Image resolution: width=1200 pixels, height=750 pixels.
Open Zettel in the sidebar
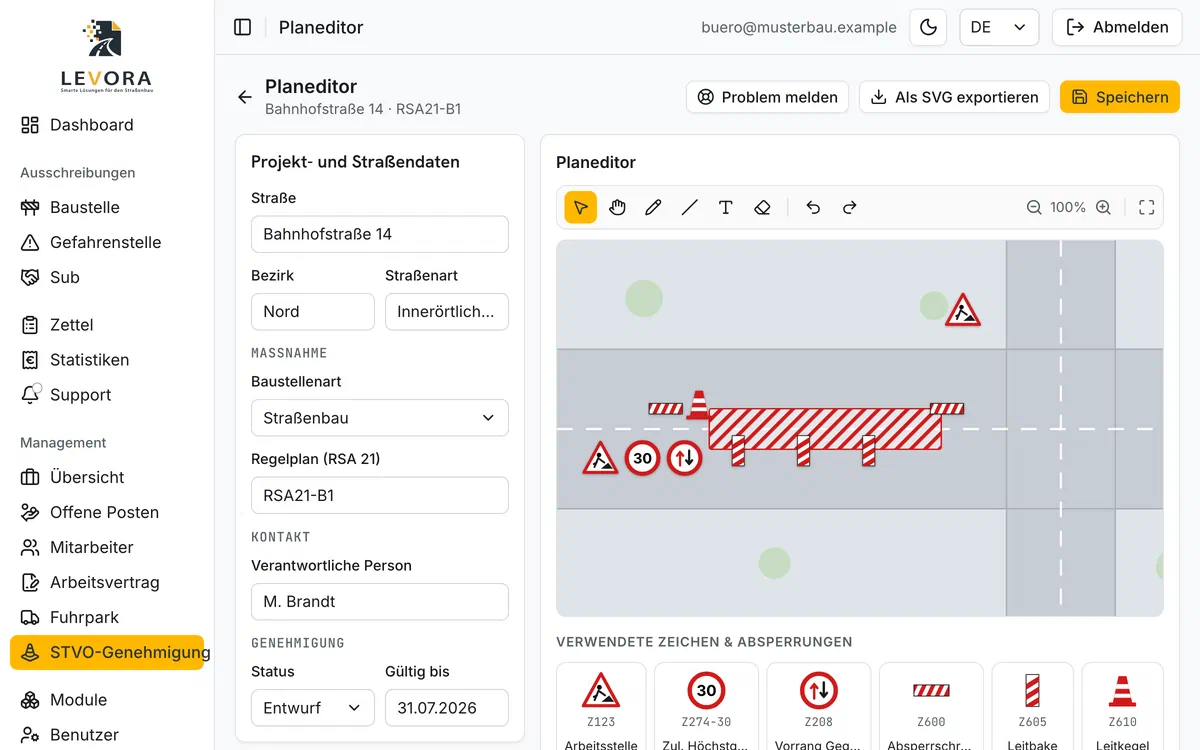coord(107,325)
